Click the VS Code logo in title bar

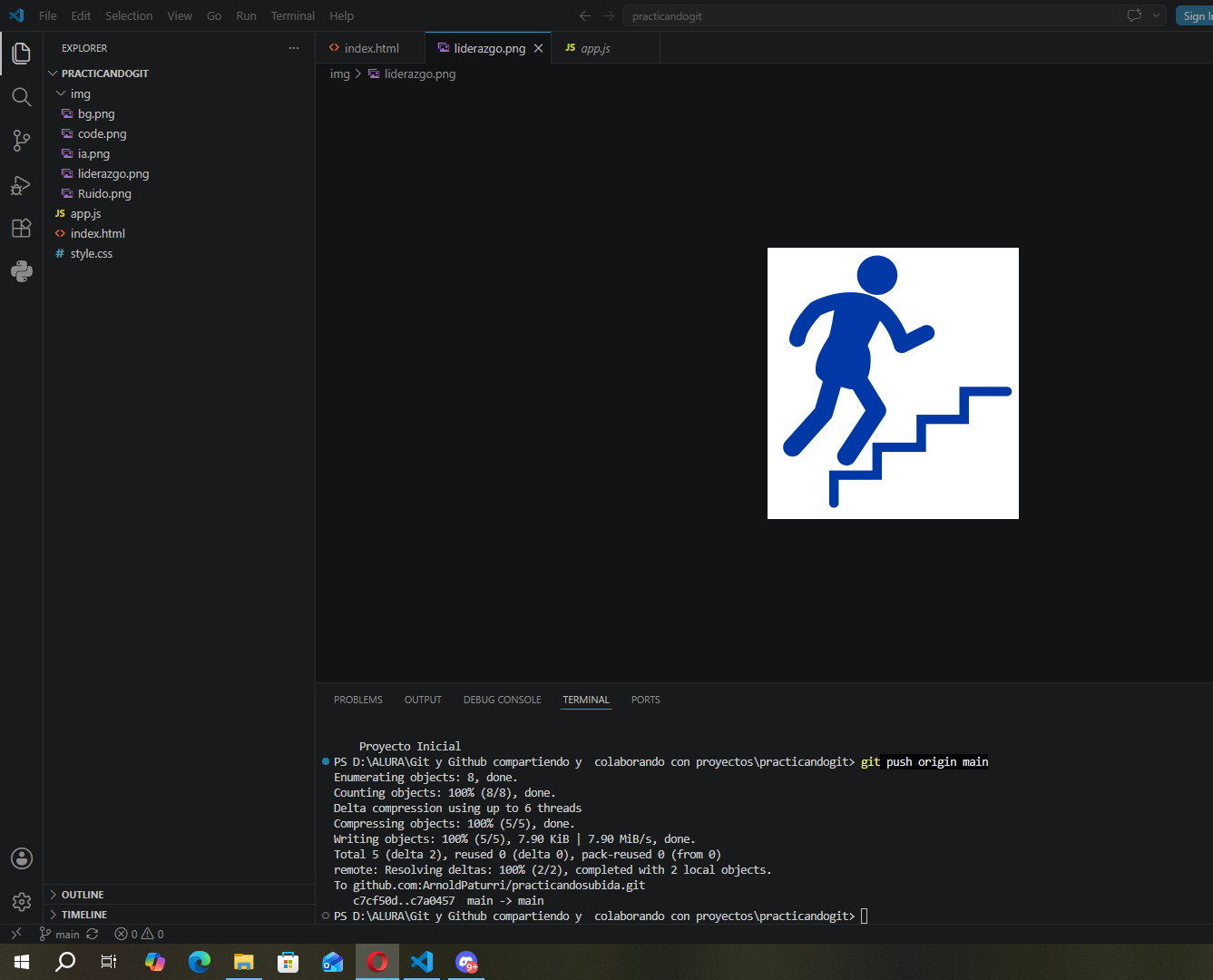(16, 15)
